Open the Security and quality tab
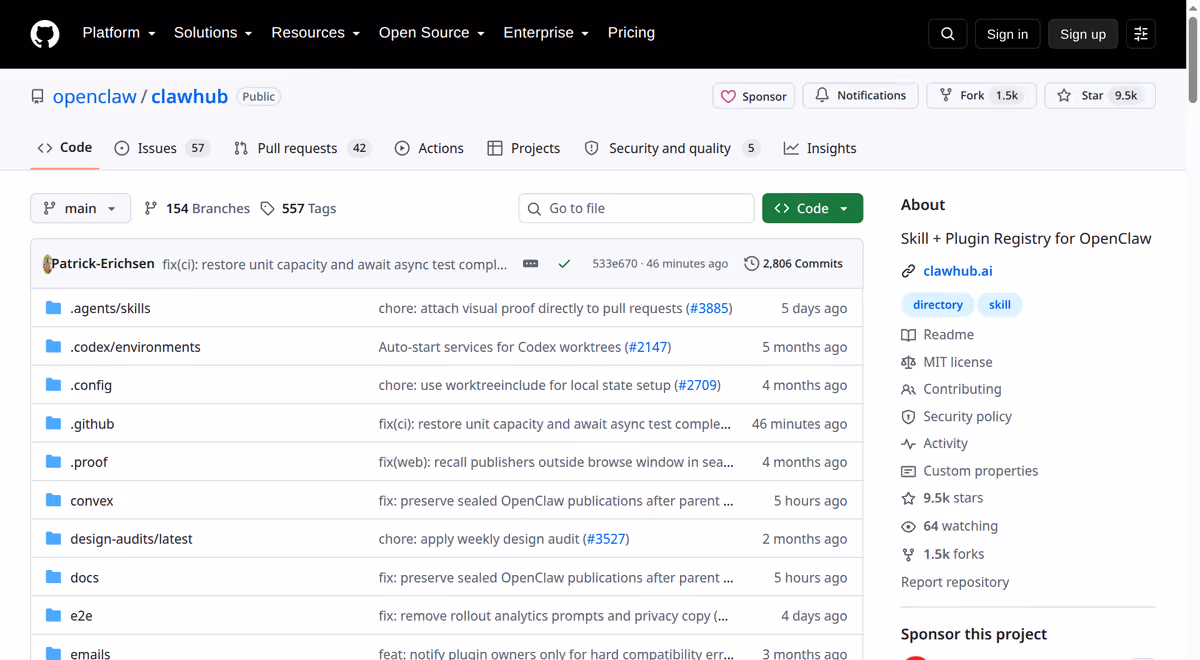The width and height of the screenshot is (1200, 660). pos(672,148)
